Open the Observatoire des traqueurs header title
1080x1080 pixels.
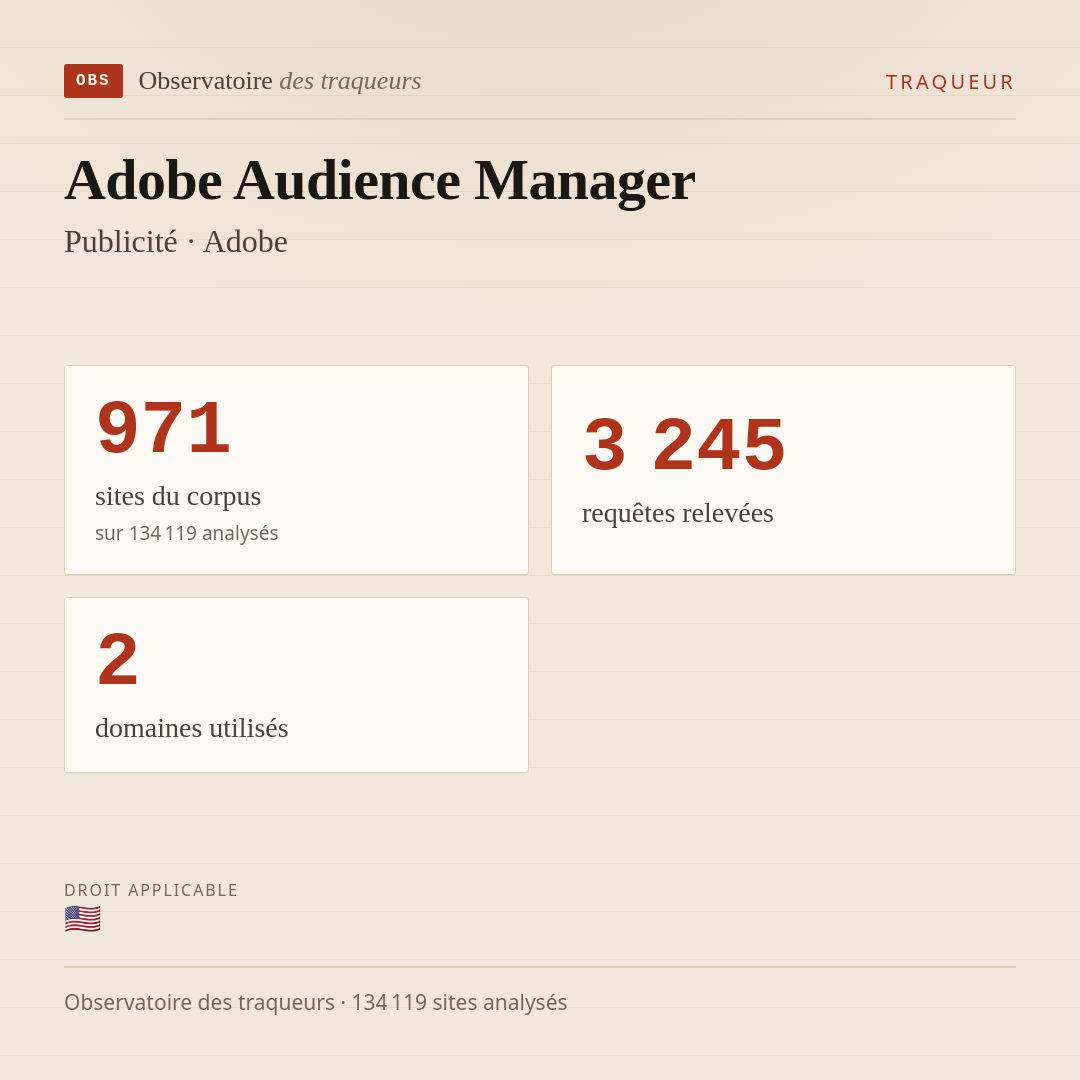[x=280, y=81]
